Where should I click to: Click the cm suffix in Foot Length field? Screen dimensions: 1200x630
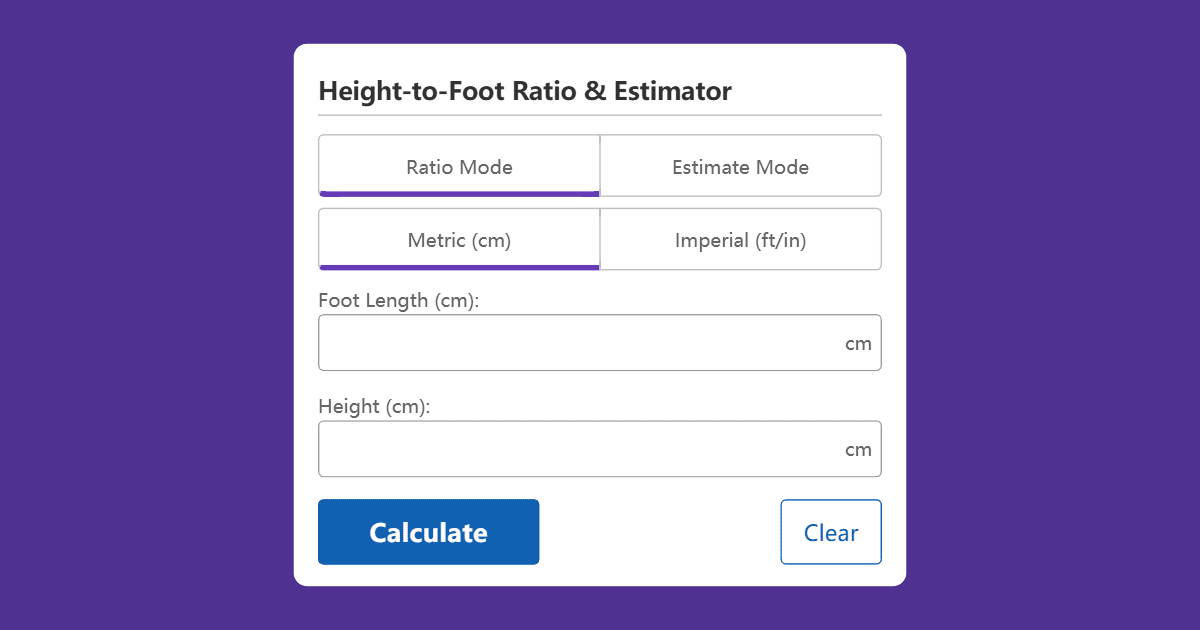coord(858,342)
